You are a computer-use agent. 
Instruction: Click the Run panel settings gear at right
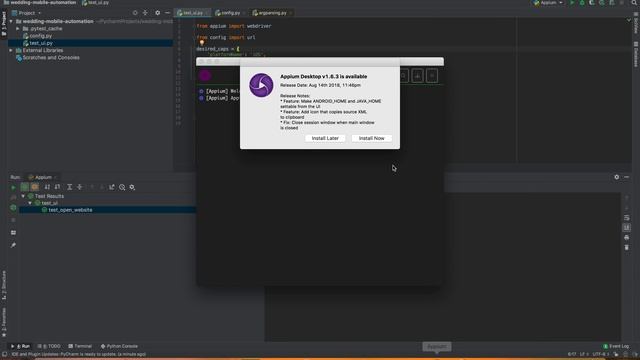click(x=617, y=177)
